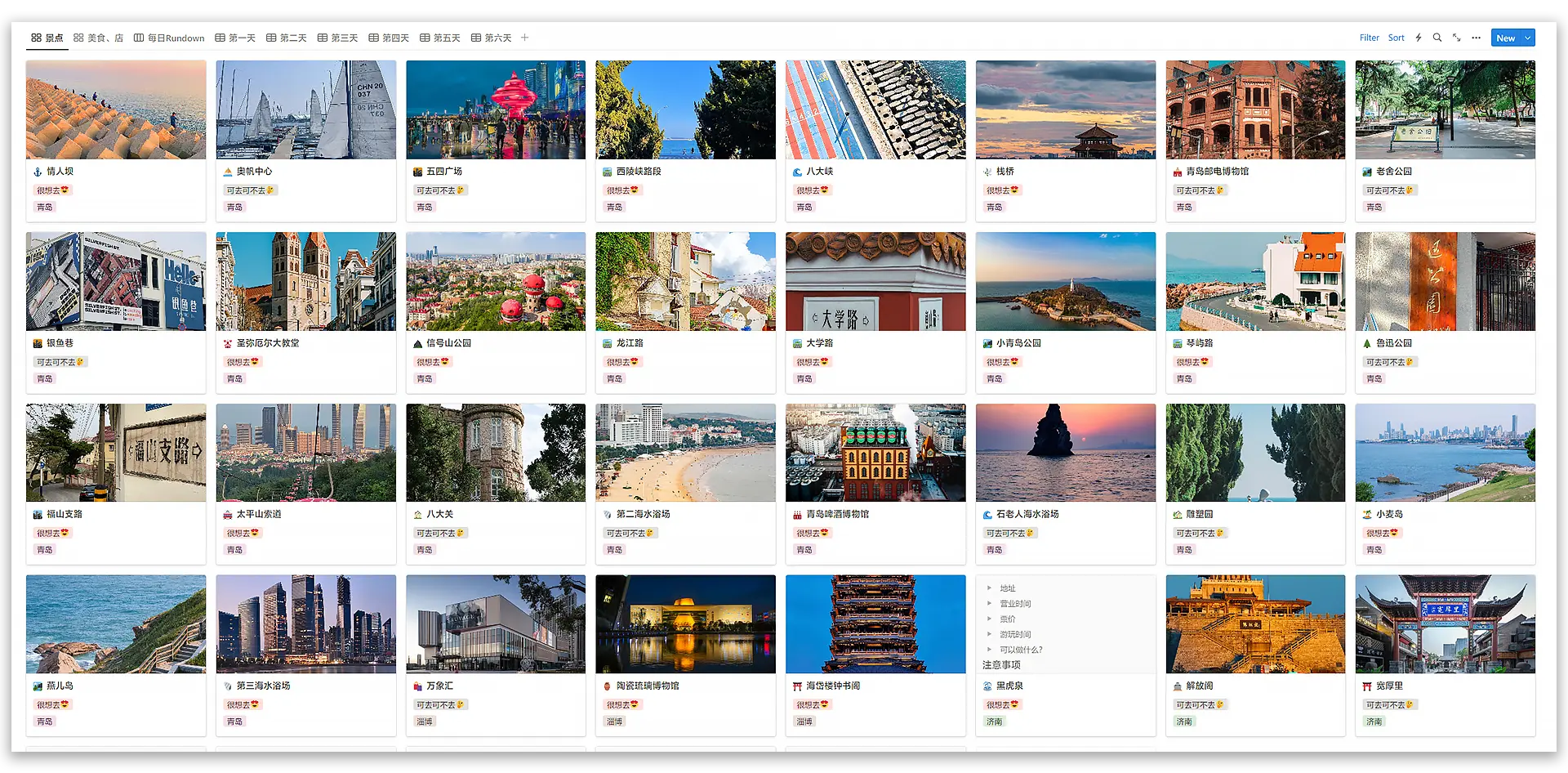Screen dimensions: 1568x773
Task: Click the 淄博 tag on 万象汇 card
Action: pyautogui.click(x=425, y=722)
